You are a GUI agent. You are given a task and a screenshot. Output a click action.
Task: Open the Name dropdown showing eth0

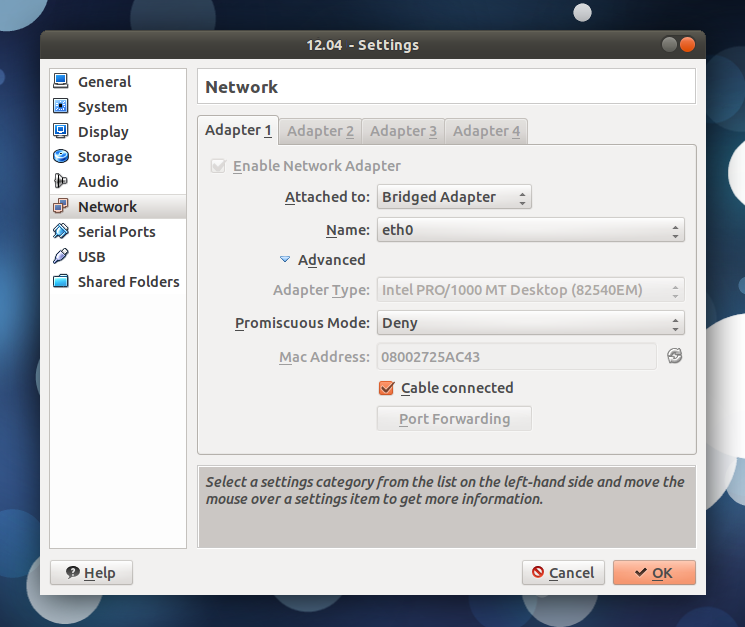coord(531,230)
